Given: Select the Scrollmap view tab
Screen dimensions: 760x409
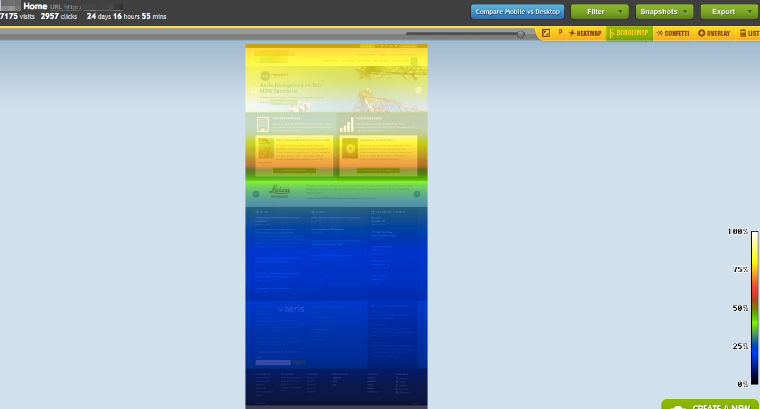Looking at the screenshot, I should click(x=629, y=33).
